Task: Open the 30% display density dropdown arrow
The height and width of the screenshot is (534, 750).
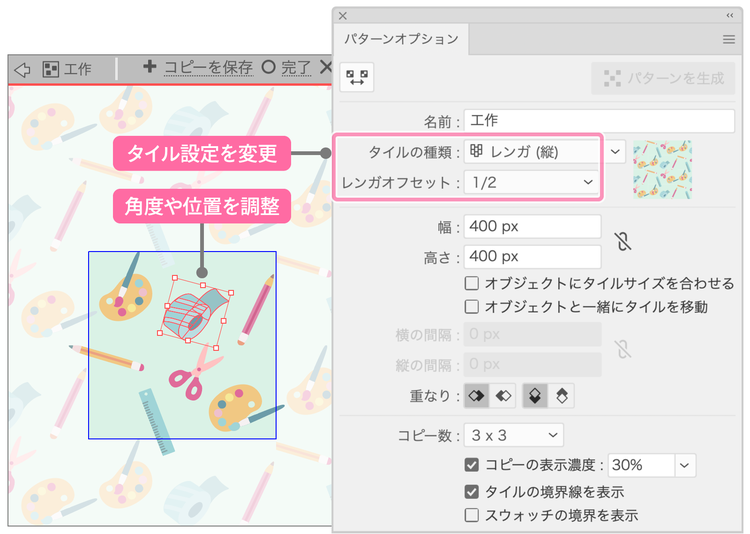Action: tap(685, 465)
